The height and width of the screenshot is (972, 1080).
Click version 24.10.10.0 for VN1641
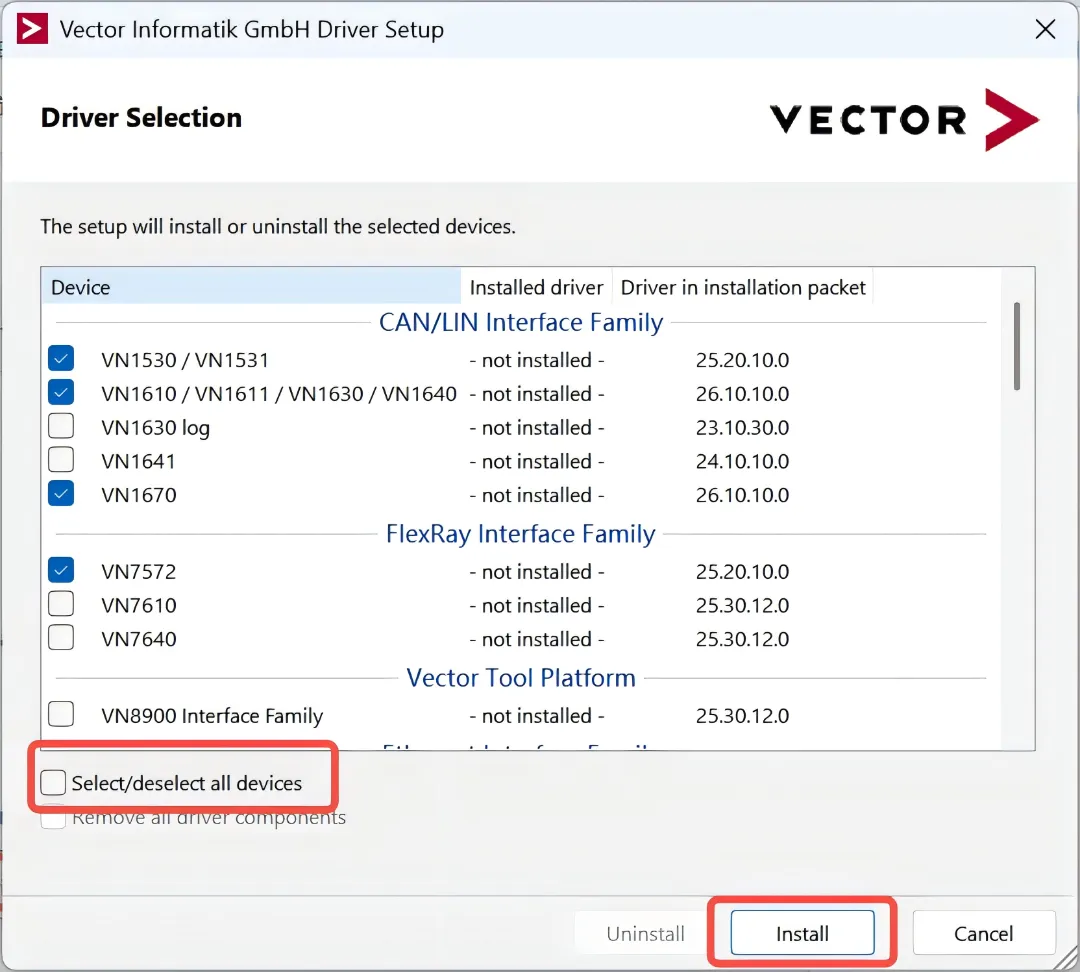(x=742, y=462)
